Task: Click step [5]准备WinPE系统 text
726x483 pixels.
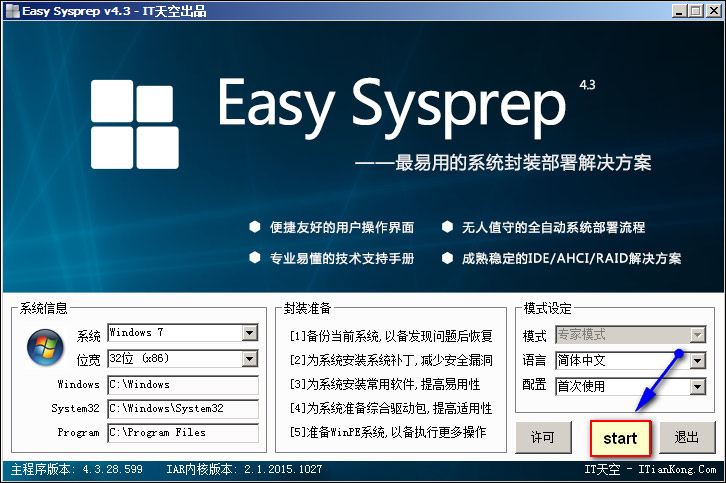Action: (x=388, y=432)
